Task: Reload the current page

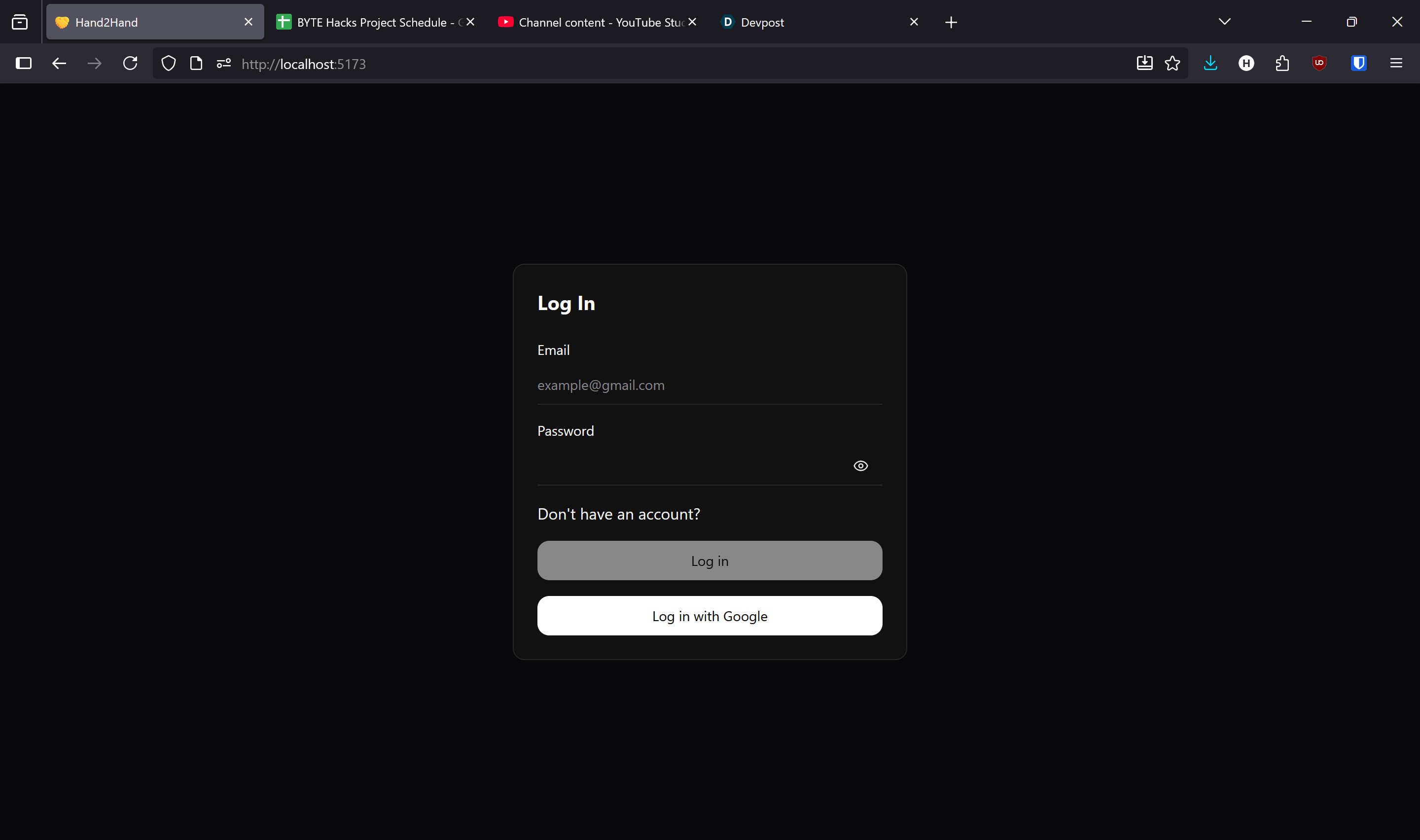Action: pos(130,64)
